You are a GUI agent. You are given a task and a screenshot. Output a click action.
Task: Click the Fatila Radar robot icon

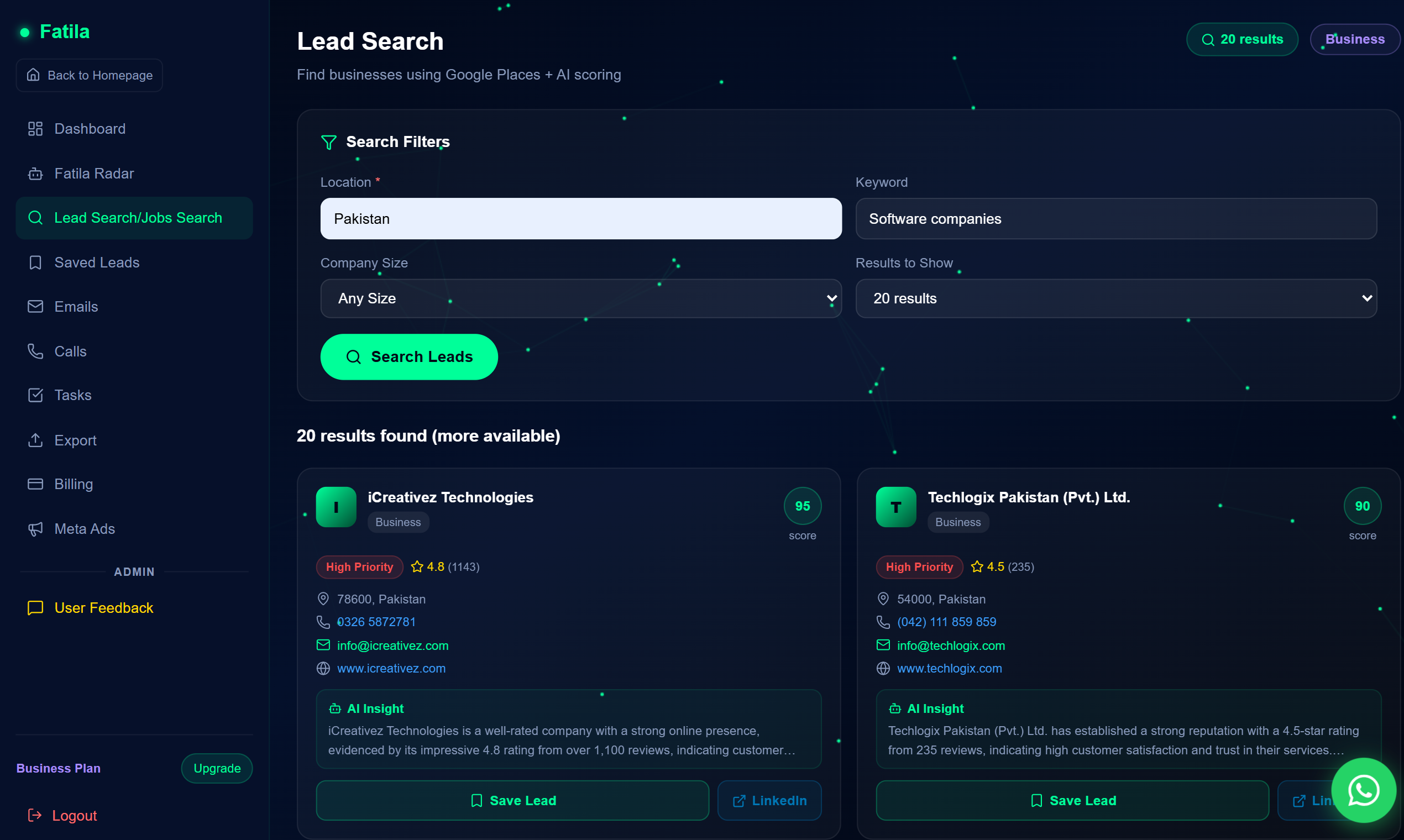coord(35,174)
